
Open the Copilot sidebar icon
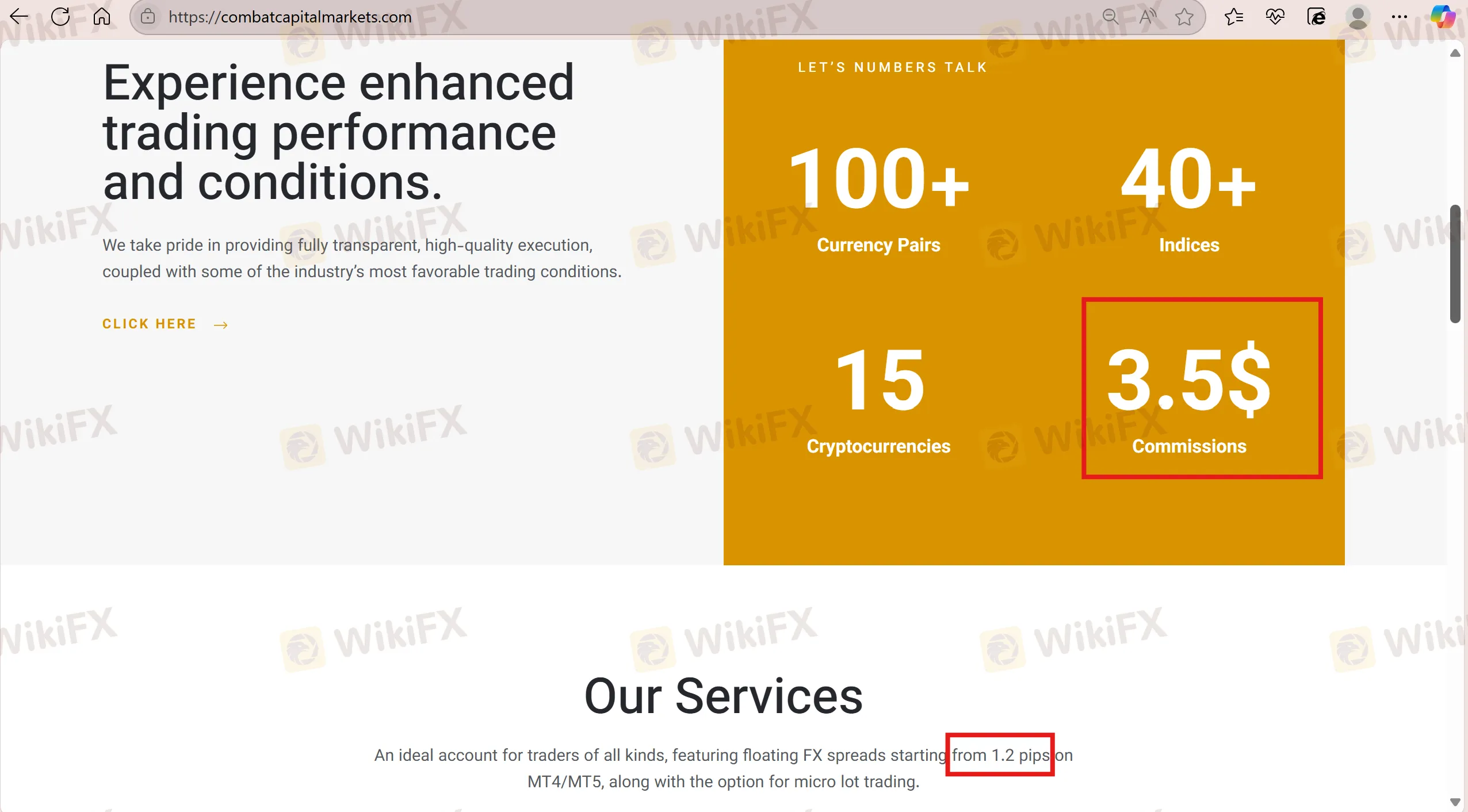tap(1443, 17)
